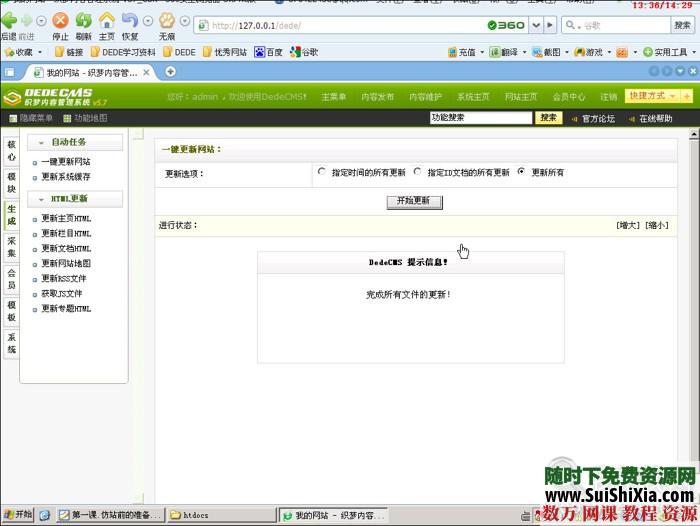700x526 pixels.
Task: Click the yellow 搜索 button in DedeCMS bar
Action: 548,118
